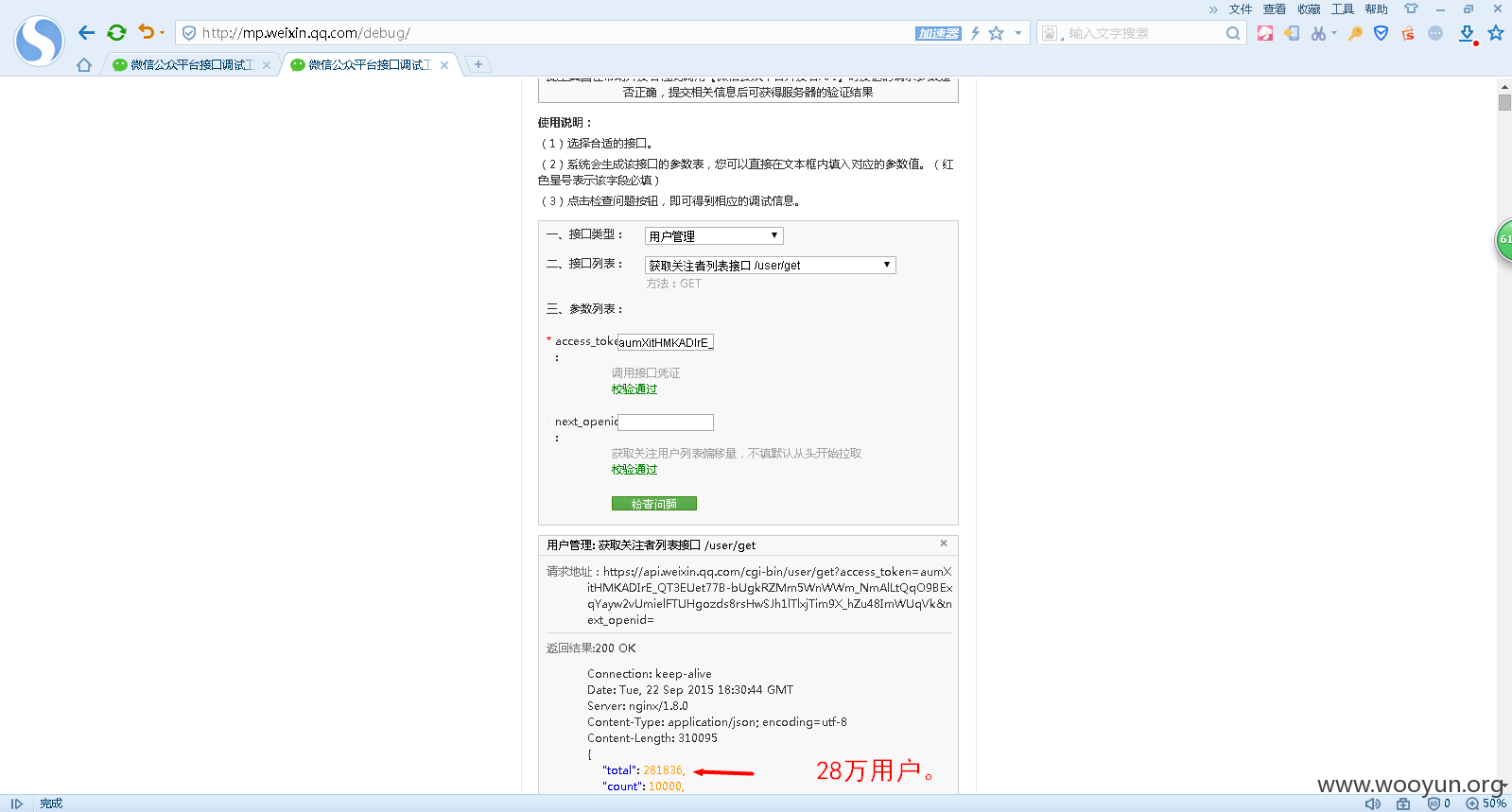Image resolution: width=1512 pixels, height=812 pixels.
Task: Click the 50% zoom magnifier control
Action: 1485,803
